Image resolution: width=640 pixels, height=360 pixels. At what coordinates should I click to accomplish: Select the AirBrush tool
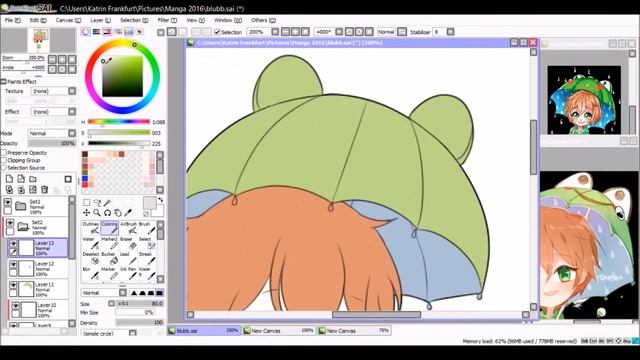128,229
